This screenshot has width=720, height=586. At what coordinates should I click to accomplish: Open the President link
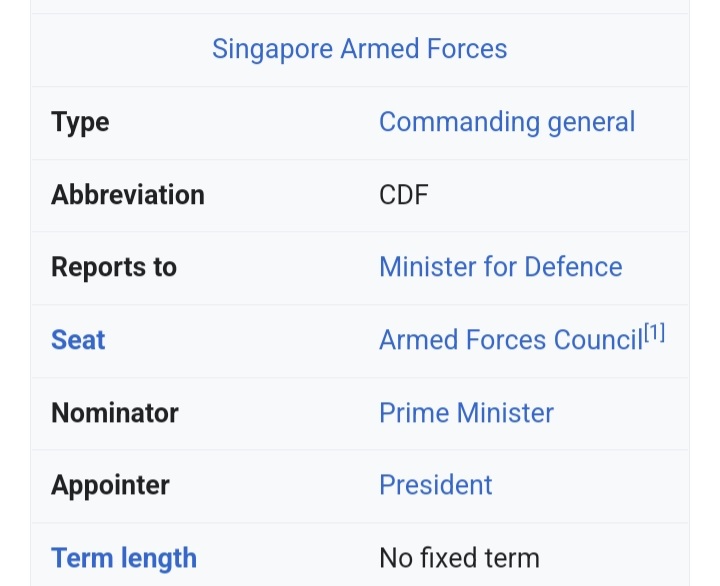point(436,485)
